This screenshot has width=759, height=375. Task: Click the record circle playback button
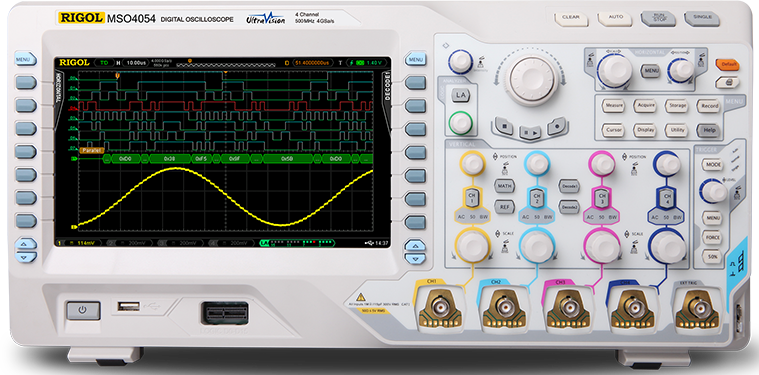[x=557, y=126]
